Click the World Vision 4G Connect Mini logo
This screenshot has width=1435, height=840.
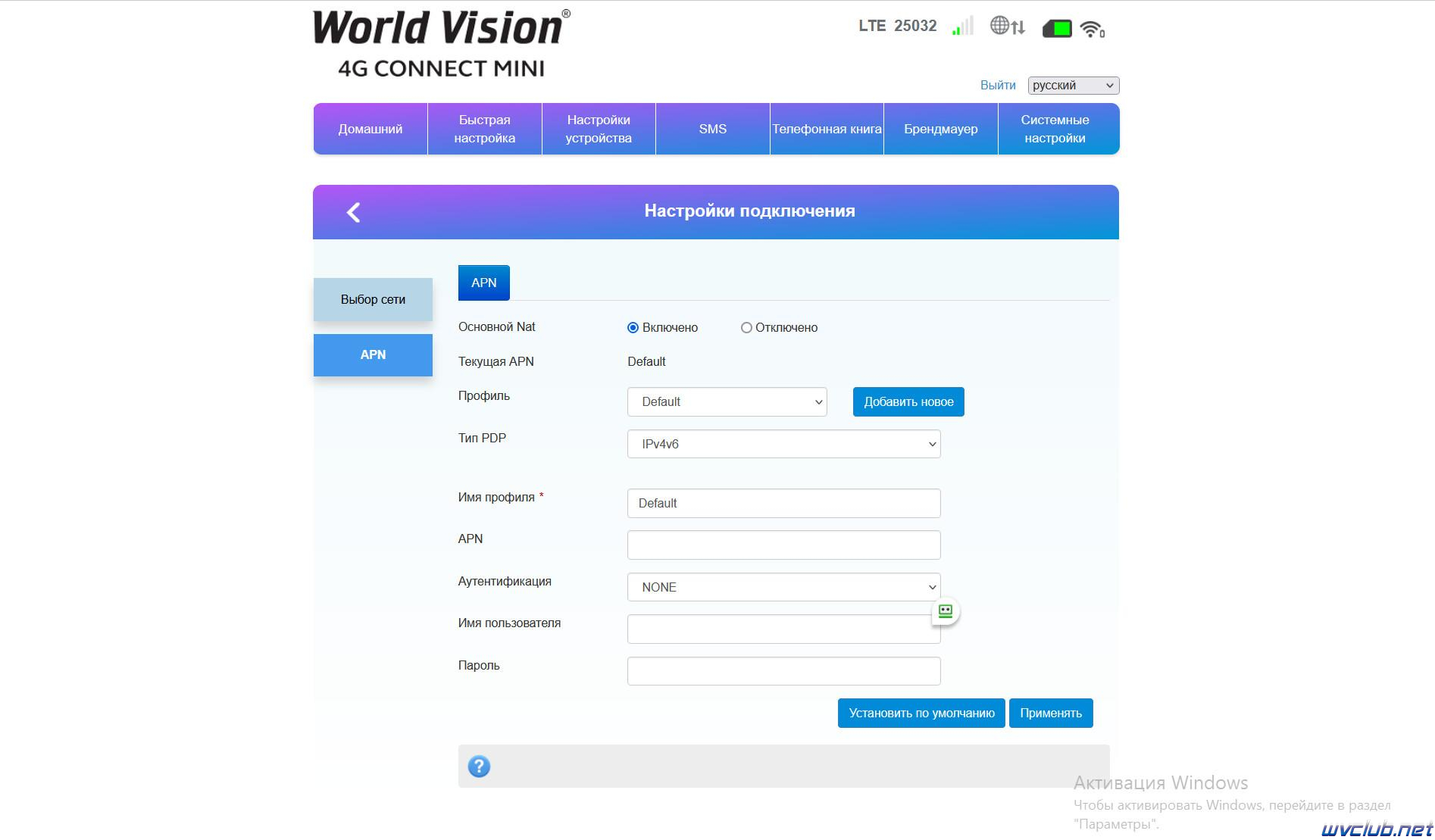[442, 43]
